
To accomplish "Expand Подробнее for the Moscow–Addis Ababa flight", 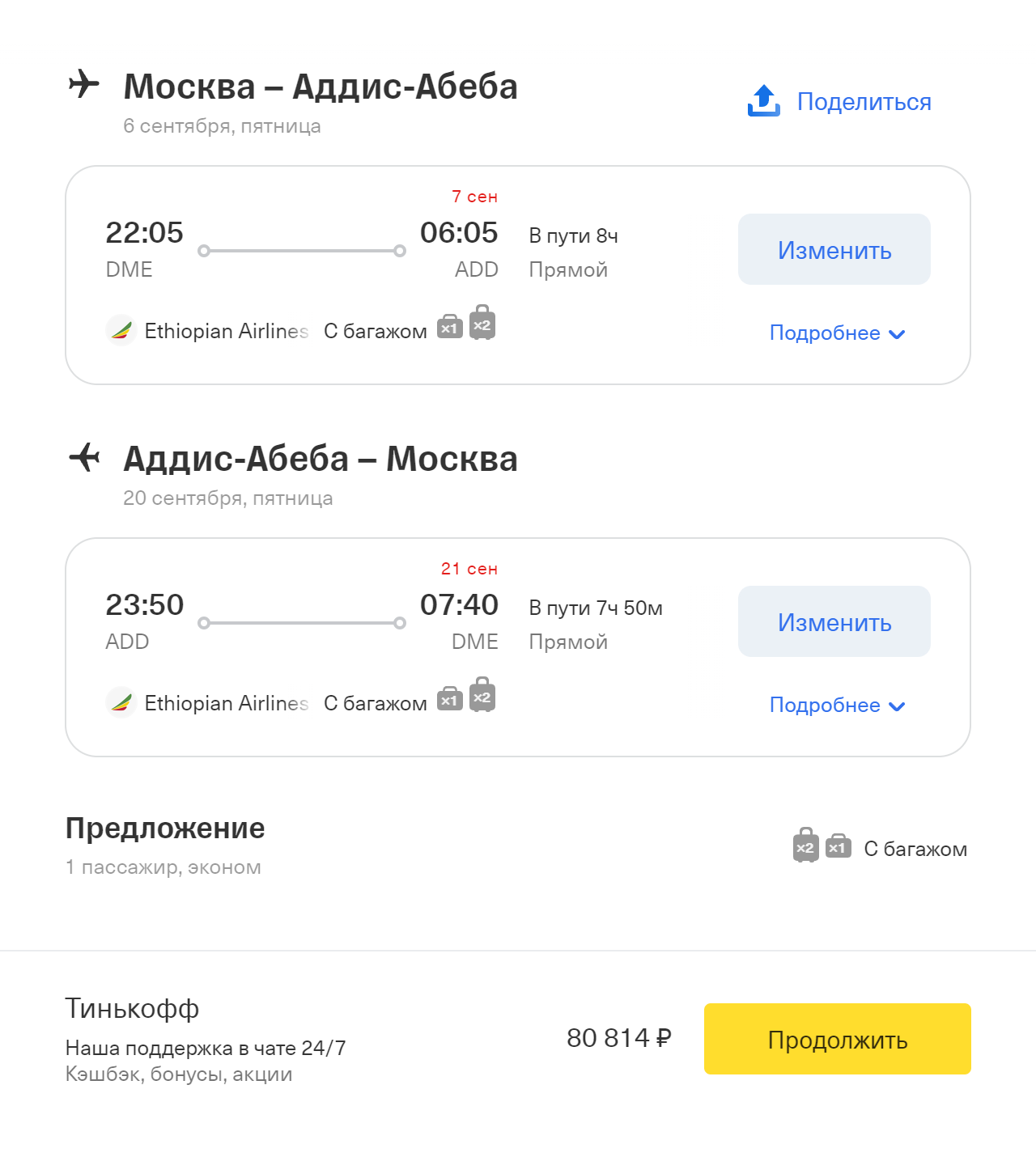I will [x=837, y=333].
